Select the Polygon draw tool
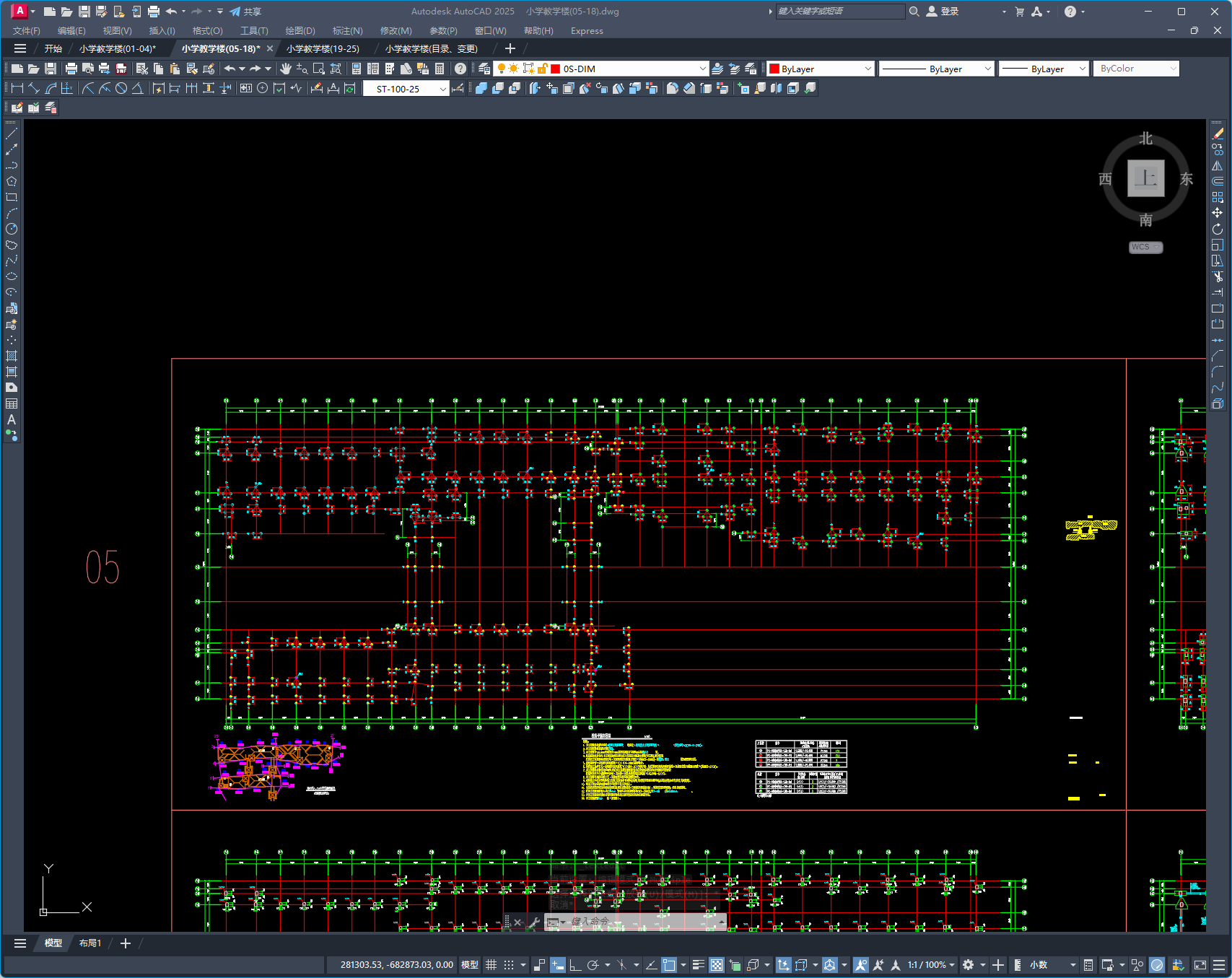This screenshot has height=978, width=1232. [x=12, y=181]
